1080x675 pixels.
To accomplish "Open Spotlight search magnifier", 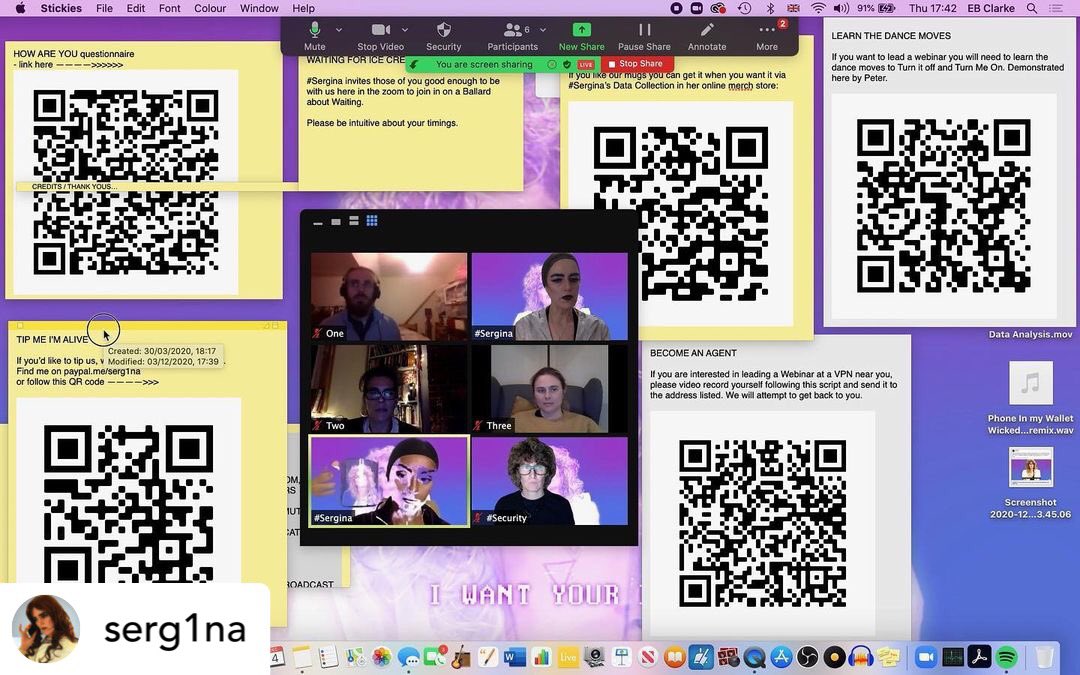I will click(1032, 8).
